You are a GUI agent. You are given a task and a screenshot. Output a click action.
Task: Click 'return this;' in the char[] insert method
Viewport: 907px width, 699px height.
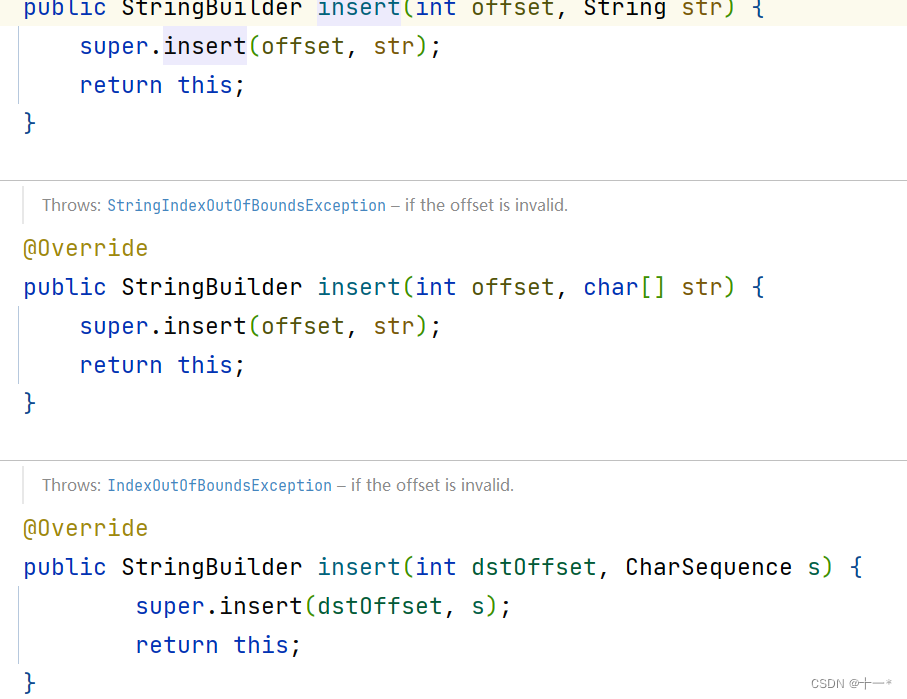163,365
